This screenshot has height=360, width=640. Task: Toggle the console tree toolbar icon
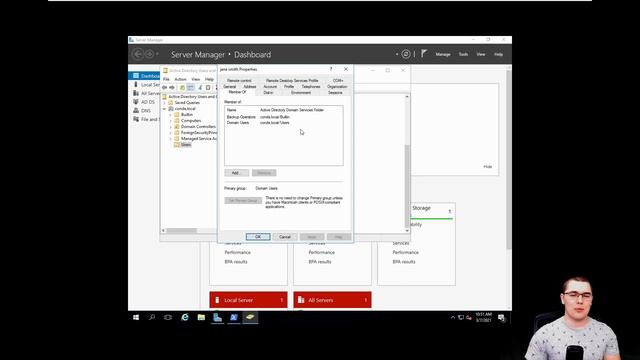[x=191, y=87]
